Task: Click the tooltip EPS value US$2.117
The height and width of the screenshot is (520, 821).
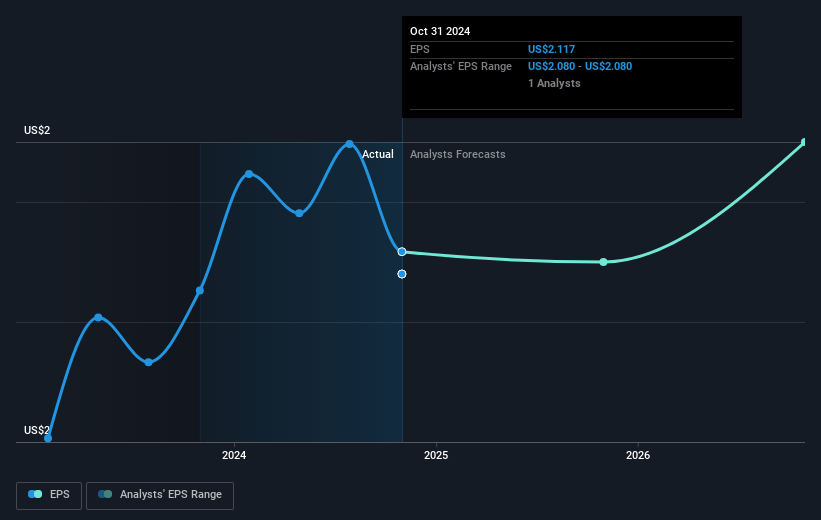Action: coord(551,49)
